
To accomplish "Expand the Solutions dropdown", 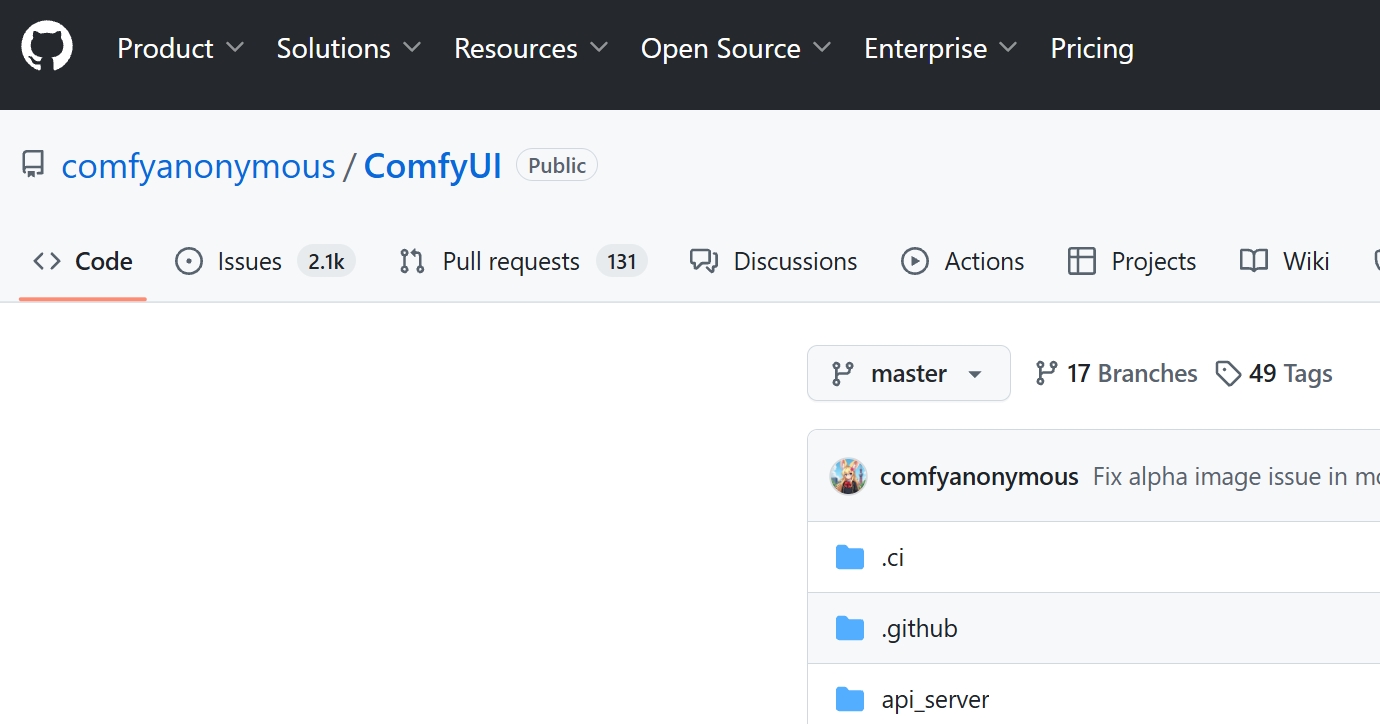I will pyautogui.click(x=348, y=48).
